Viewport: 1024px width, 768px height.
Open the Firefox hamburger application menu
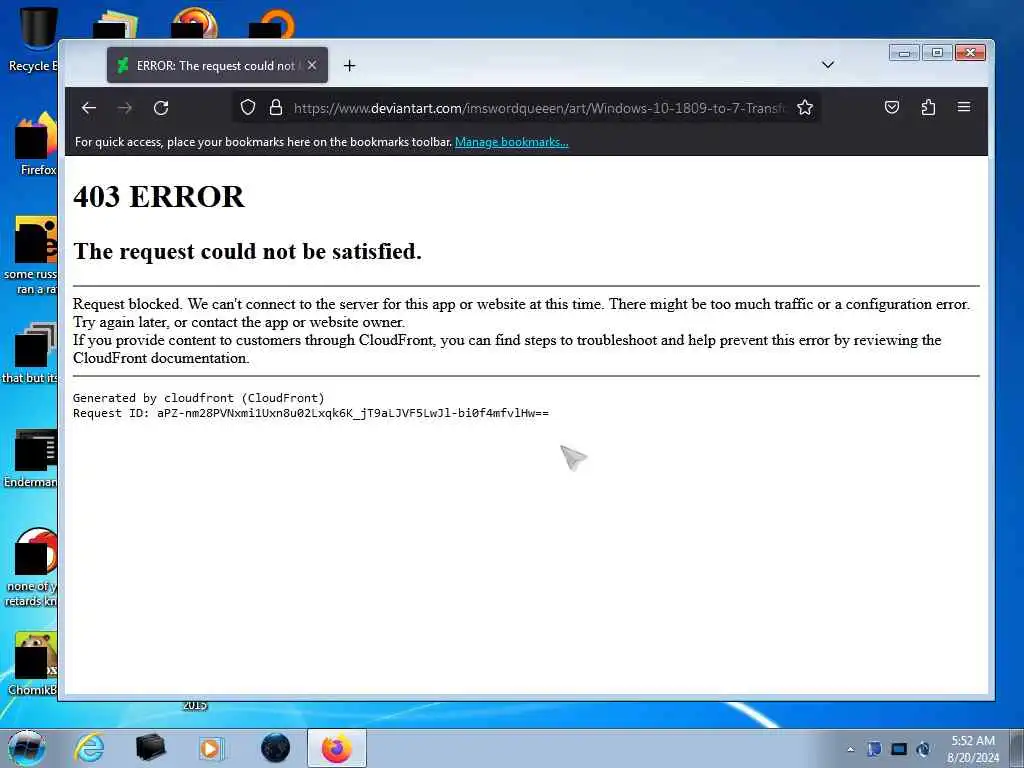pos(964,107)
